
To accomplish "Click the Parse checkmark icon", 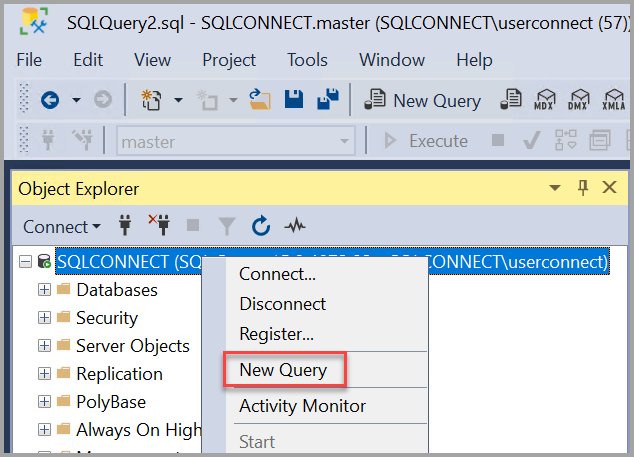I will 531,140.
